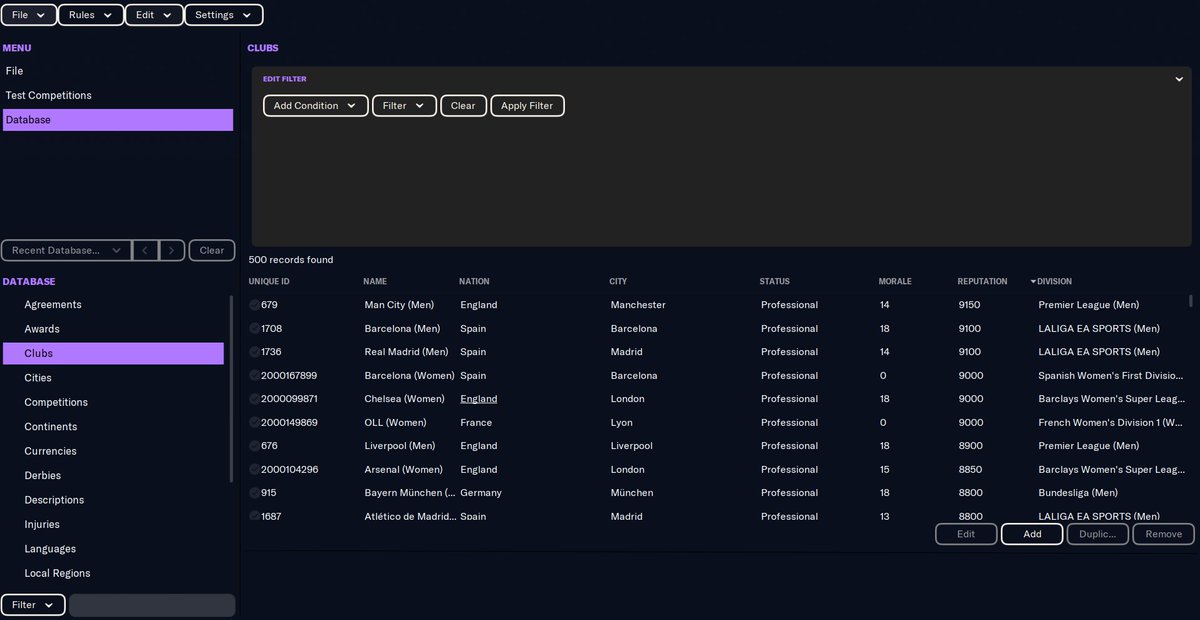Open Injuries in the Database list
The height and width of the screenshot is (620, 1200).
coord(113,524)
